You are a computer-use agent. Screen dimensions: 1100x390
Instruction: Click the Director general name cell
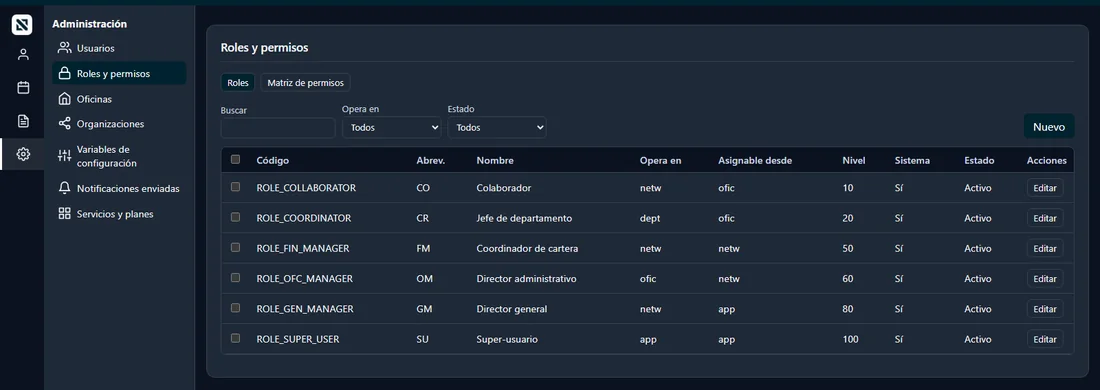click(511, 309)
